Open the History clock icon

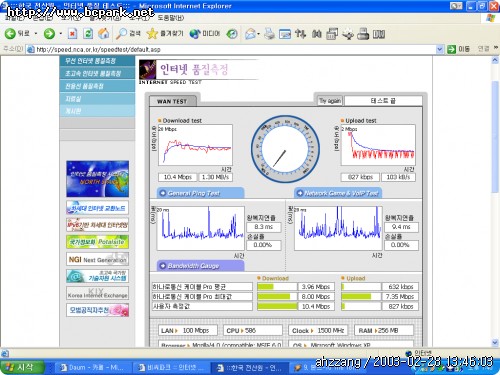point(232,33)
